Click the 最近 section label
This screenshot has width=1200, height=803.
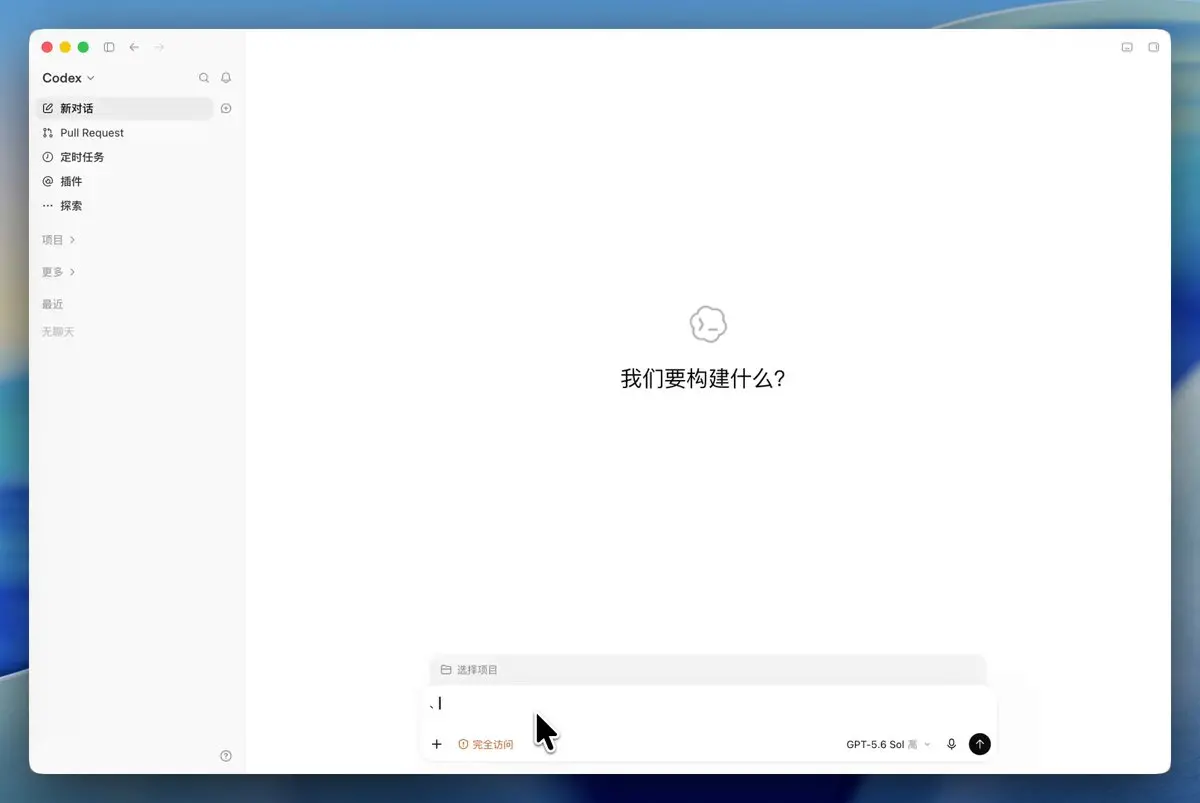[53, 304]
